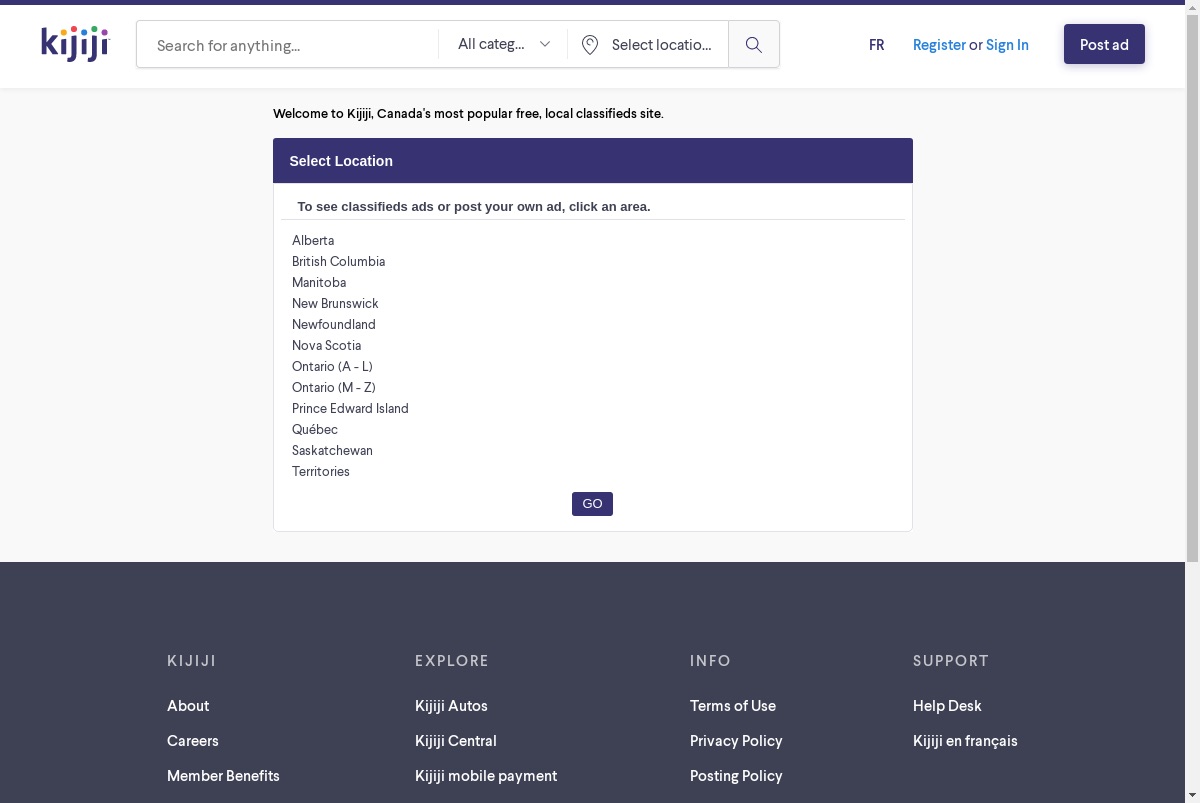Click the GO button
This screenshot has width=1200, height=803.
(592, 504)
